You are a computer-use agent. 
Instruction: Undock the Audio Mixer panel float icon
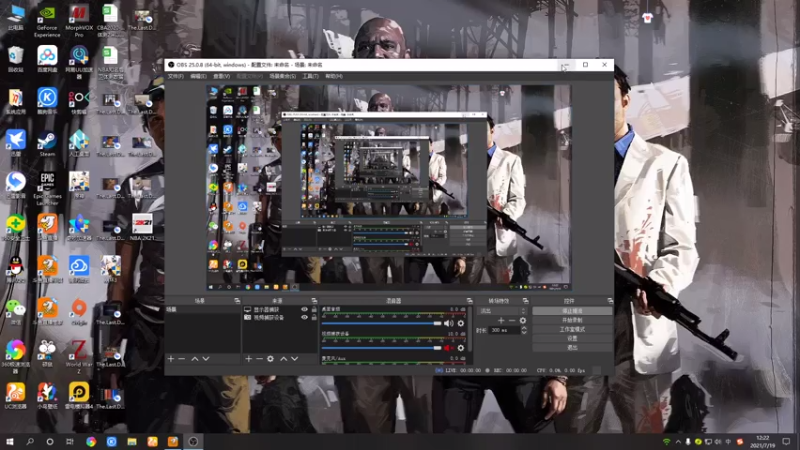469,301
